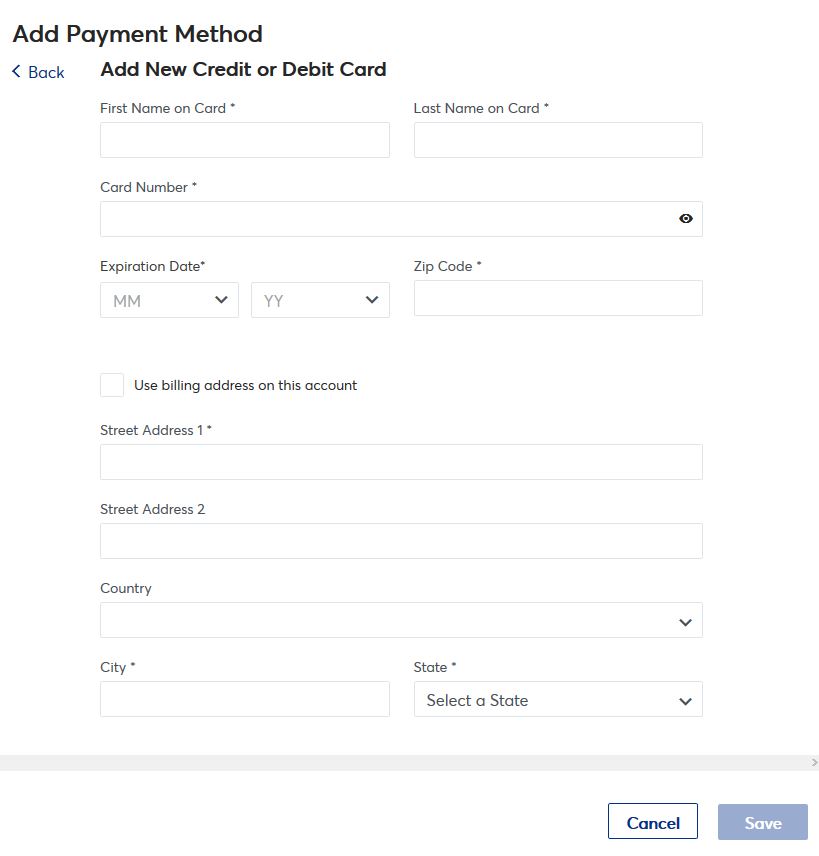This screenshot has width=819, height=856.
Task: Click the horizontal scrollbar right arrow
Action: pos(814,762)
